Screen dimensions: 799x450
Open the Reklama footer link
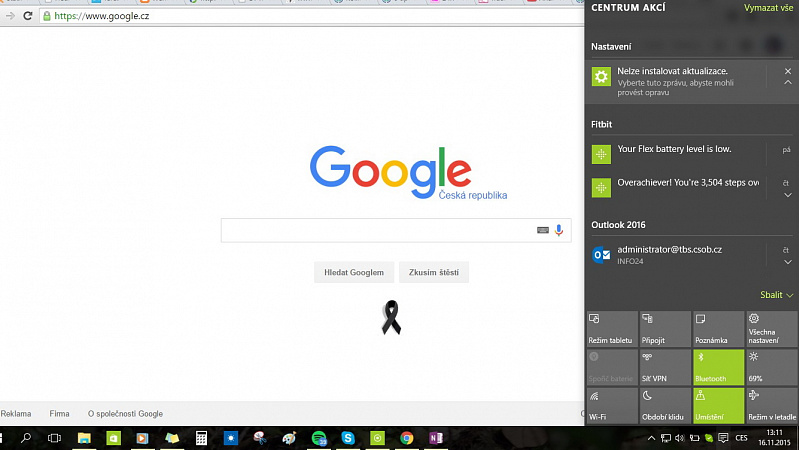[x=16, y=414]
